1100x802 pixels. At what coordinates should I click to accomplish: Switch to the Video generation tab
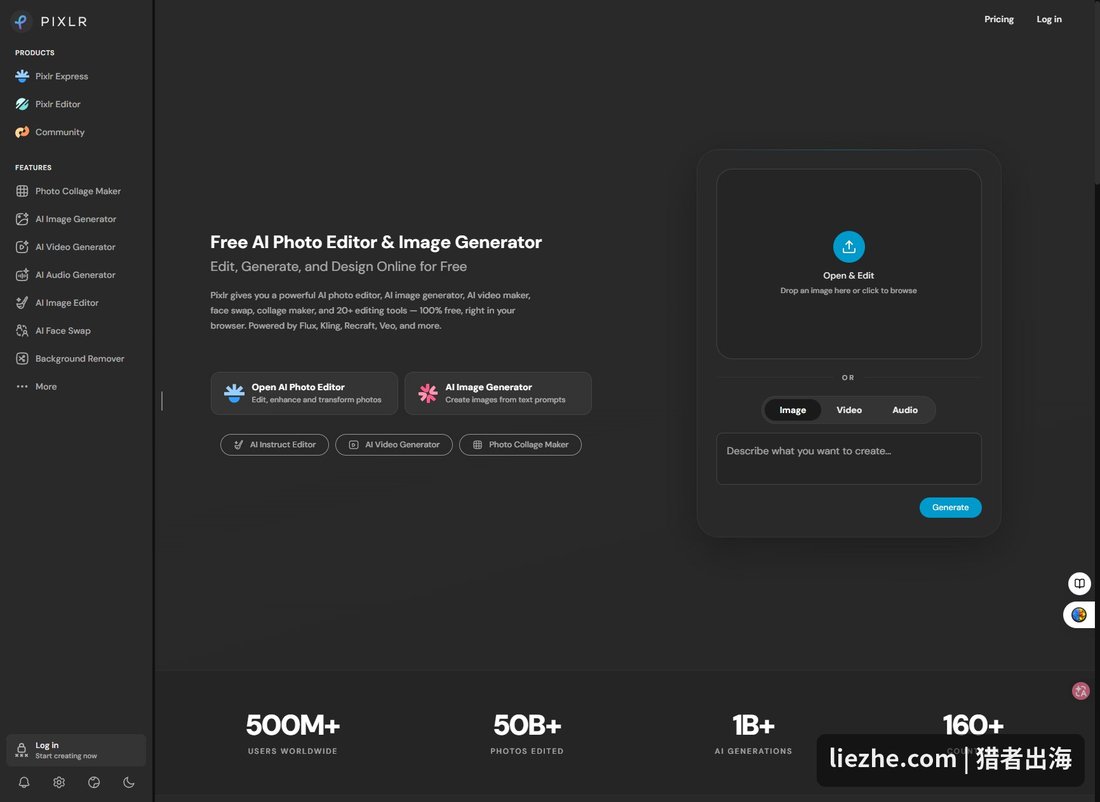pos(849,410)
